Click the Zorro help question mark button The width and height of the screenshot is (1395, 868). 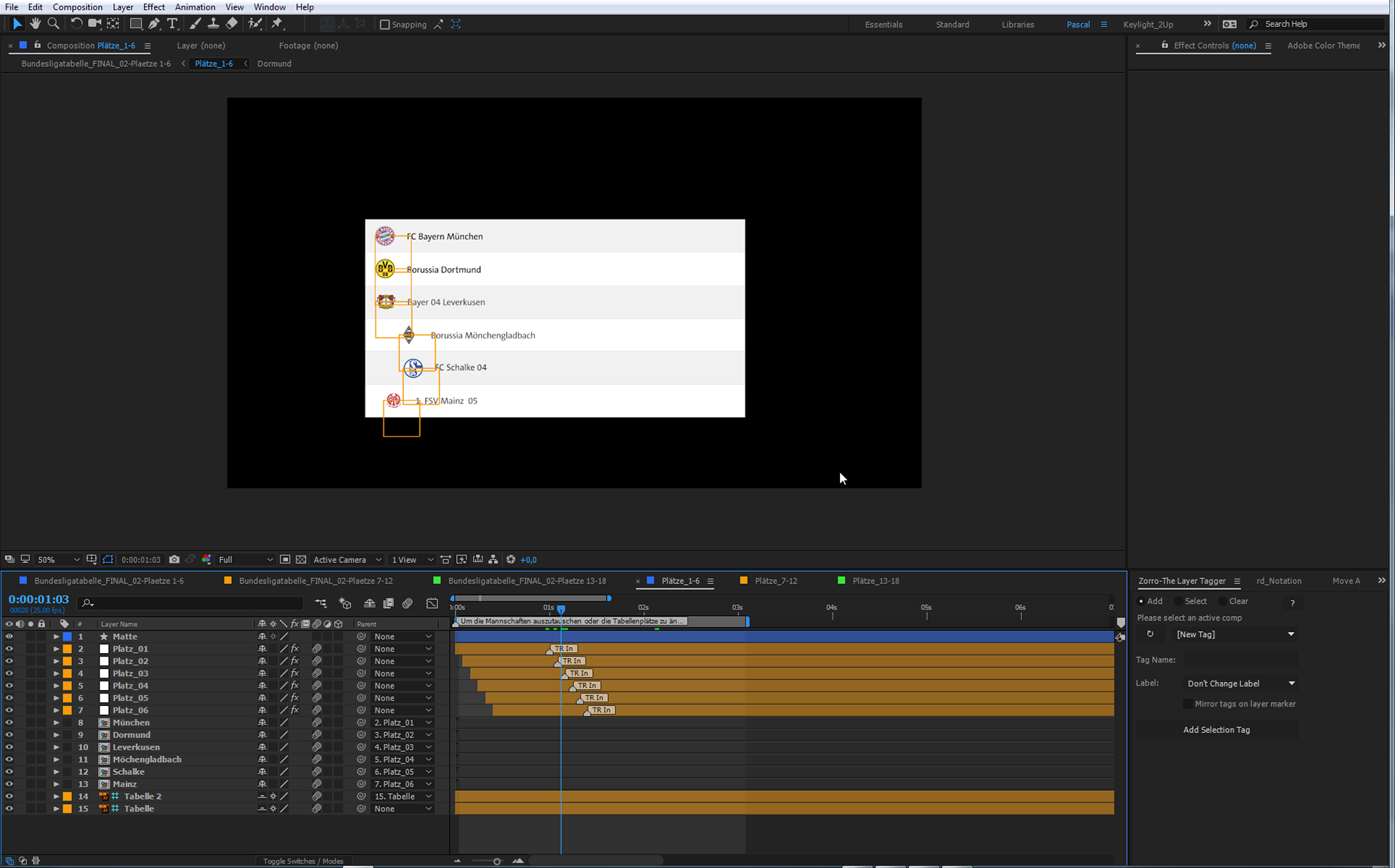point(1293,602)
